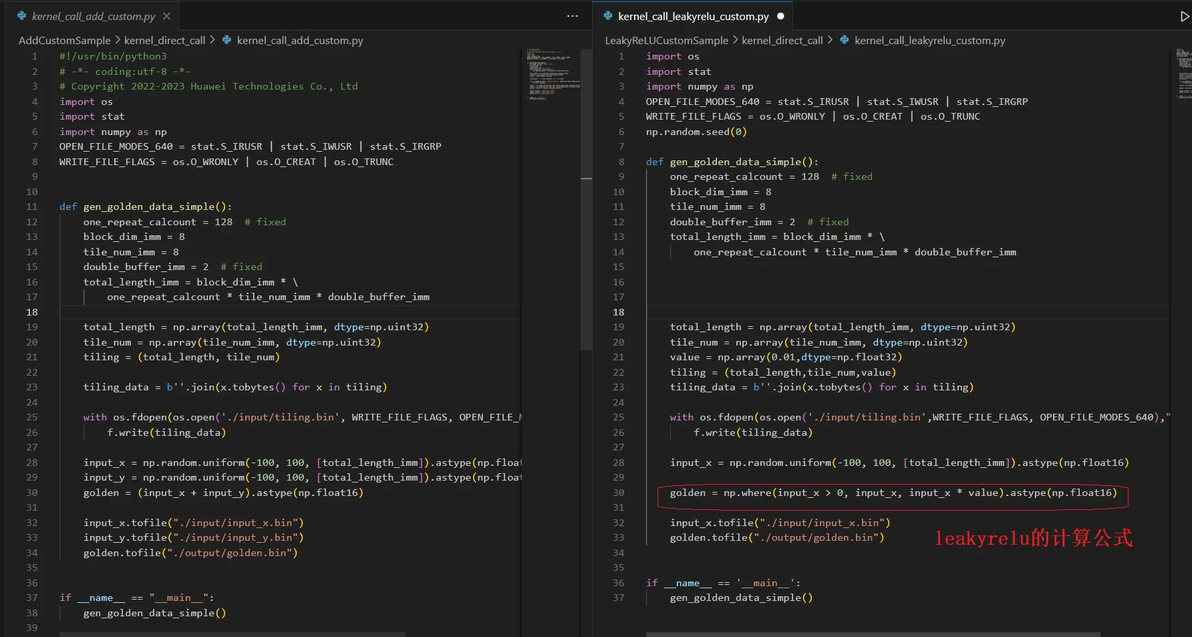Click 'def gen_golden_data_simple' in left editor

click(x=146, y=207)
